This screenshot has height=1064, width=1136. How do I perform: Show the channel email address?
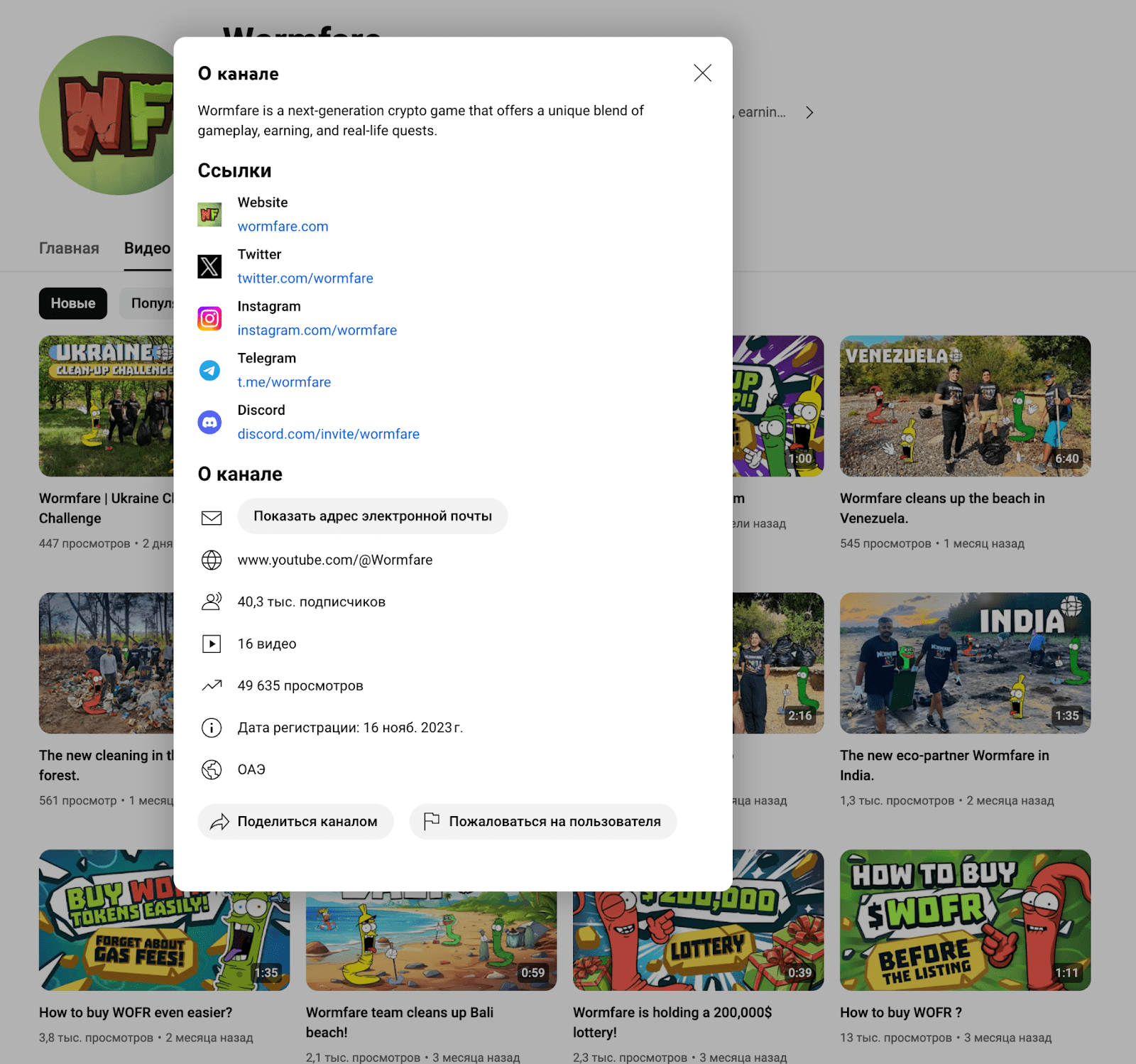pos(373,516)
